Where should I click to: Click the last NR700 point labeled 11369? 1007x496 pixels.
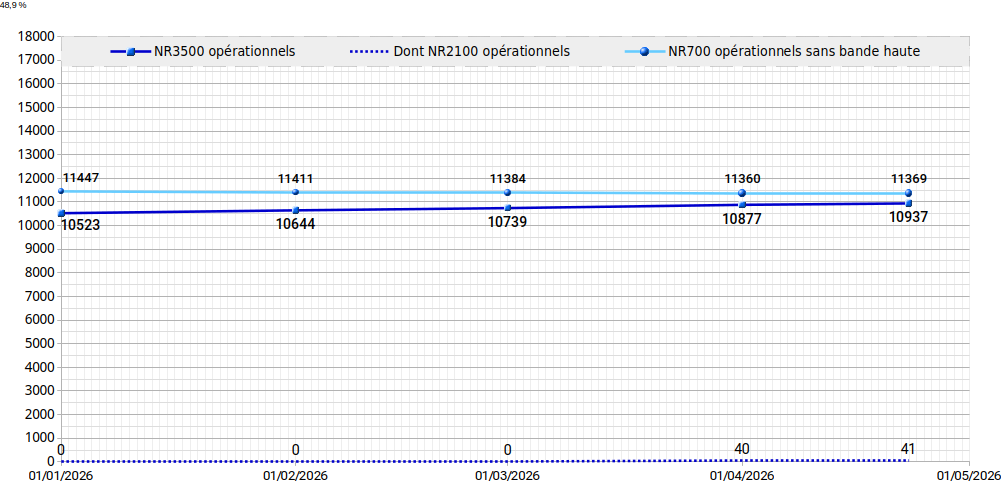908,193
